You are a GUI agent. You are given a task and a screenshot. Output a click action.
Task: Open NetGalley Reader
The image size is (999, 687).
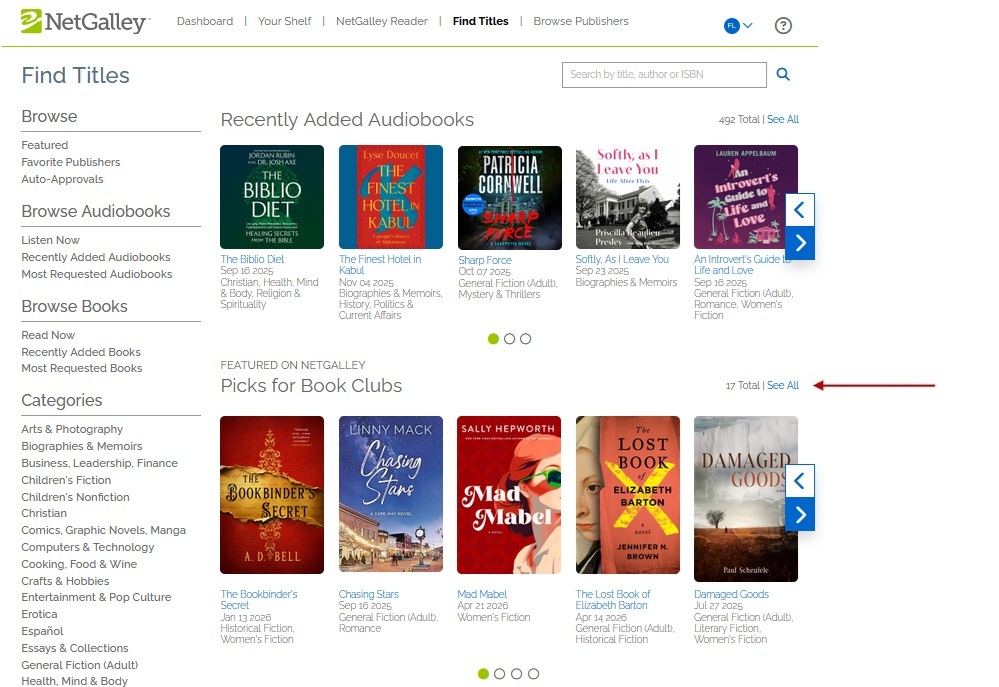click(x=382, y=21)
